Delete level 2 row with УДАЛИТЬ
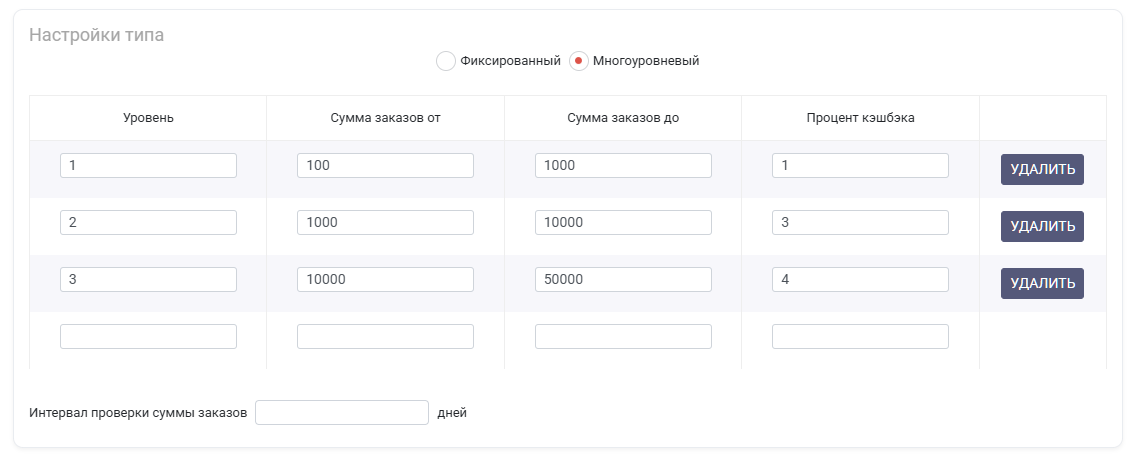The image size is (1132, 457). (1042, 227)
